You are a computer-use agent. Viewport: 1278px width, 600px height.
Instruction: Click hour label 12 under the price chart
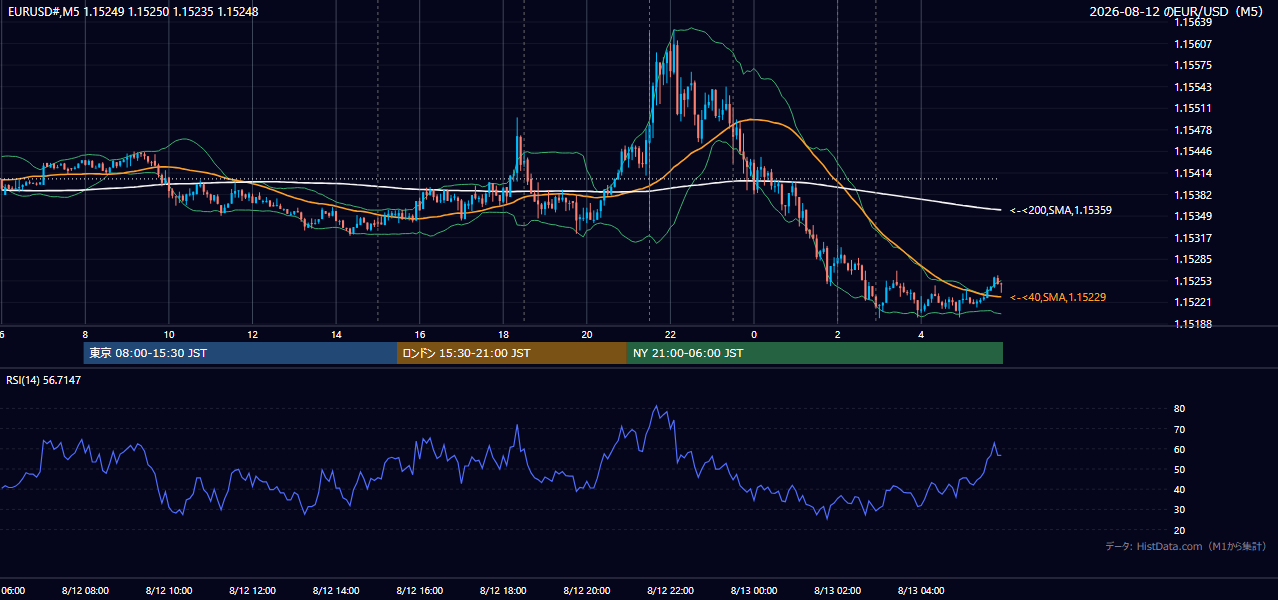click(252, 334)
